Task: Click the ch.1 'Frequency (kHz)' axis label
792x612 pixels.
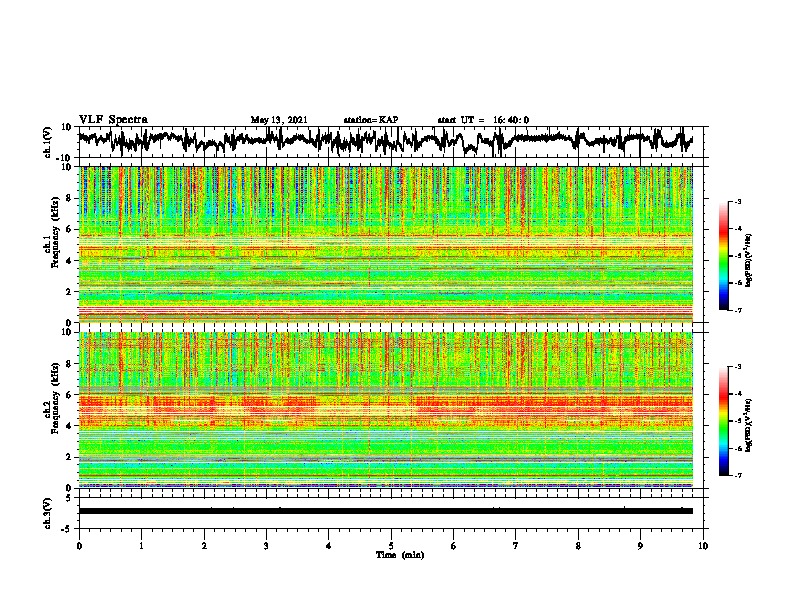Action: [56, 233]
